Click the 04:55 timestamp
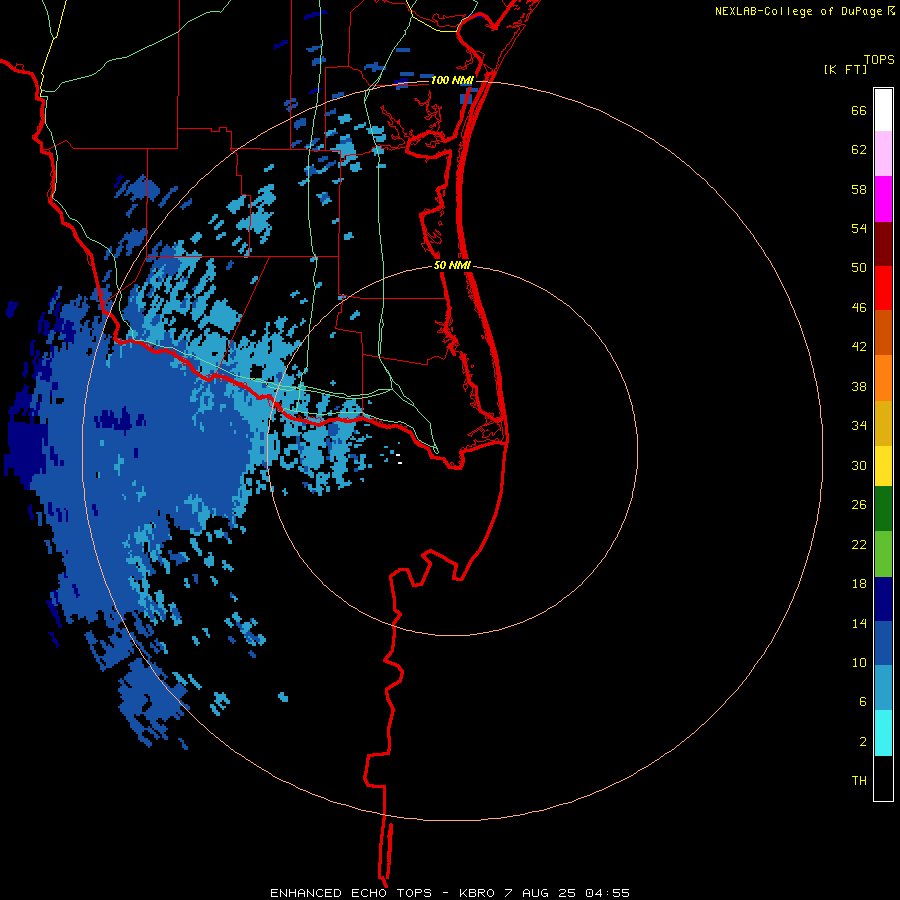This screenshot has height=900, width=900. [607, 893]
